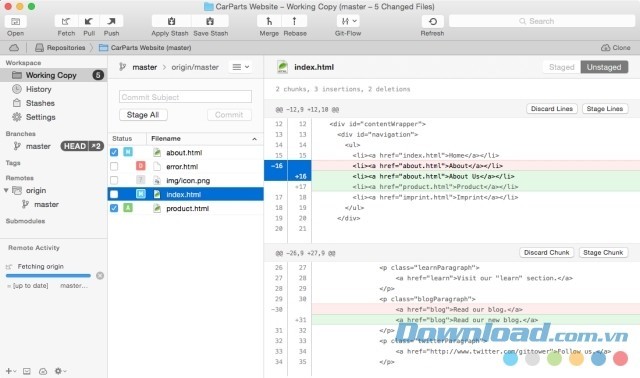Pull changes with the Pull icon

89,21
